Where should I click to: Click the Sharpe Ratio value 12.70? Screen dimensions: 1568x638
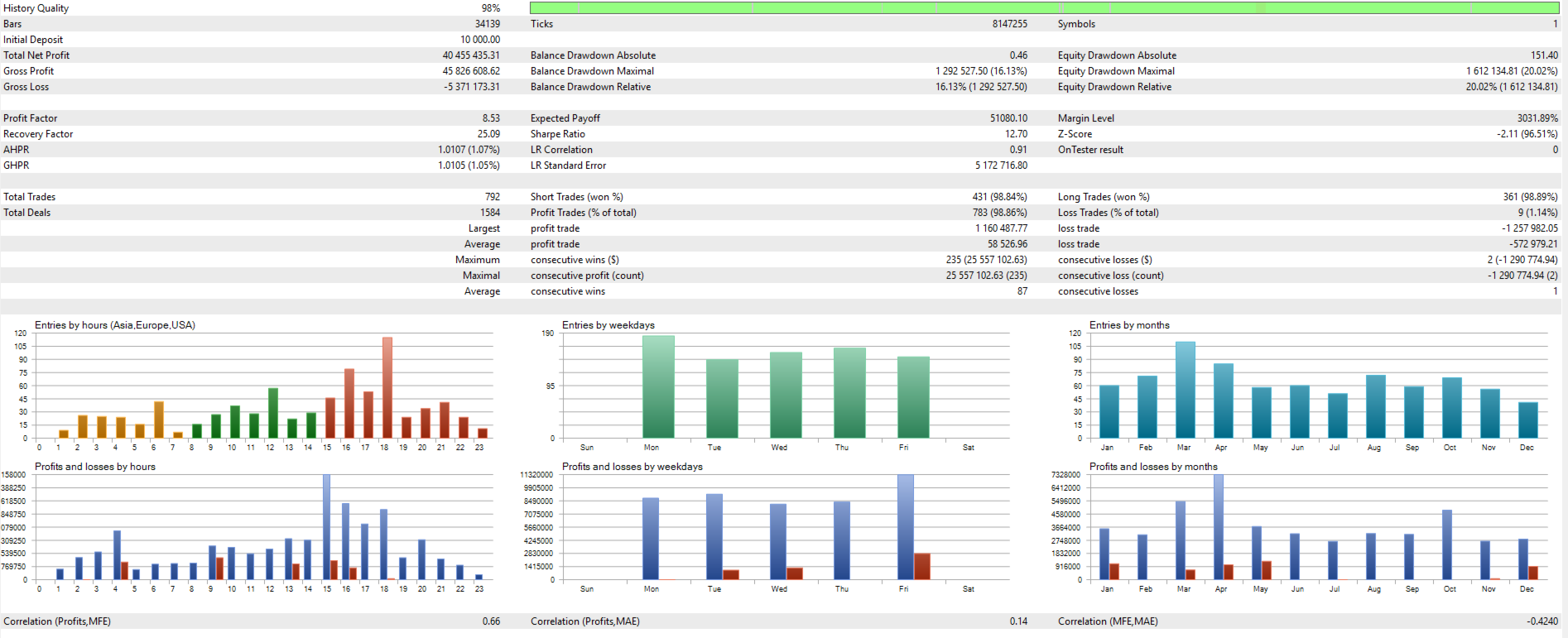[1016, 134]
